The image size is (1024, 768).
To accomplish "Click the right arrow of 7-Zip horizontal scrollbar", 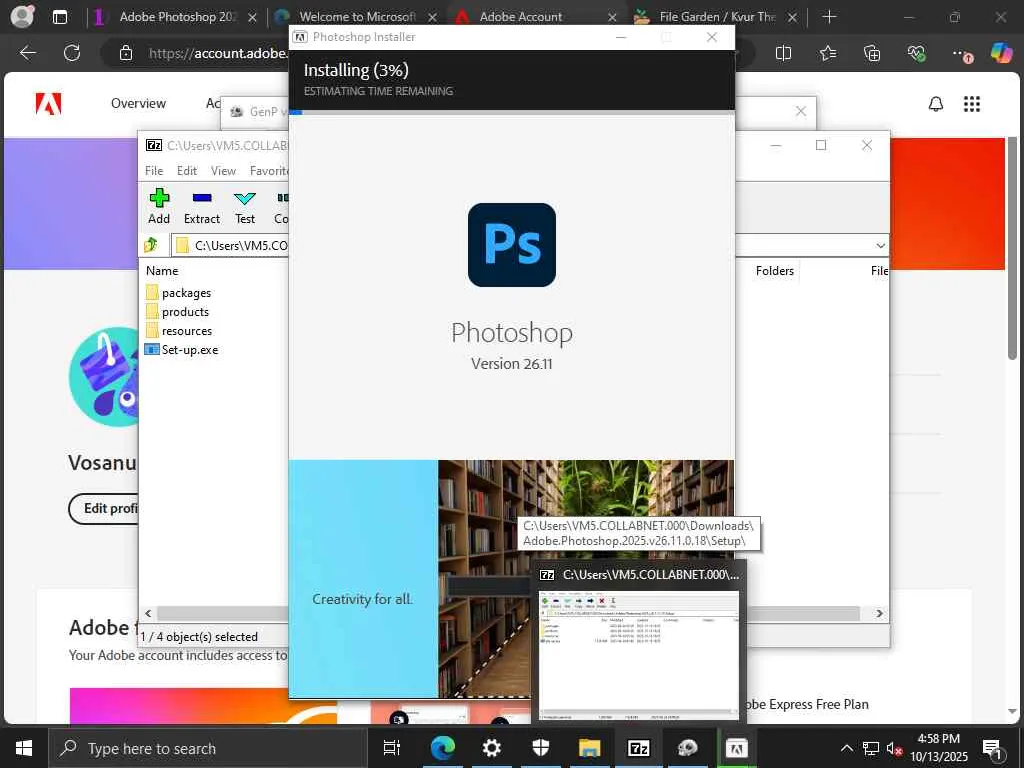I will [x=880, y=613].
